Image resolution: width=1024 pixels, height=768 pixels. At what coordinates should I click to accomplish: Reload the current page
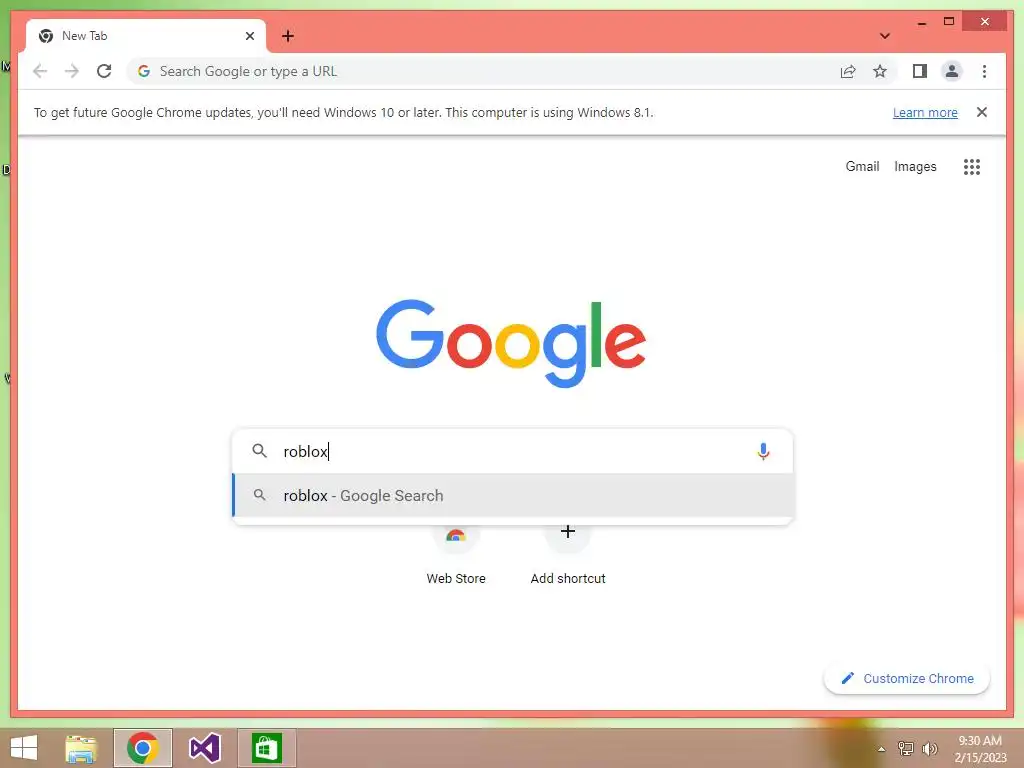(x=104, y=71)
